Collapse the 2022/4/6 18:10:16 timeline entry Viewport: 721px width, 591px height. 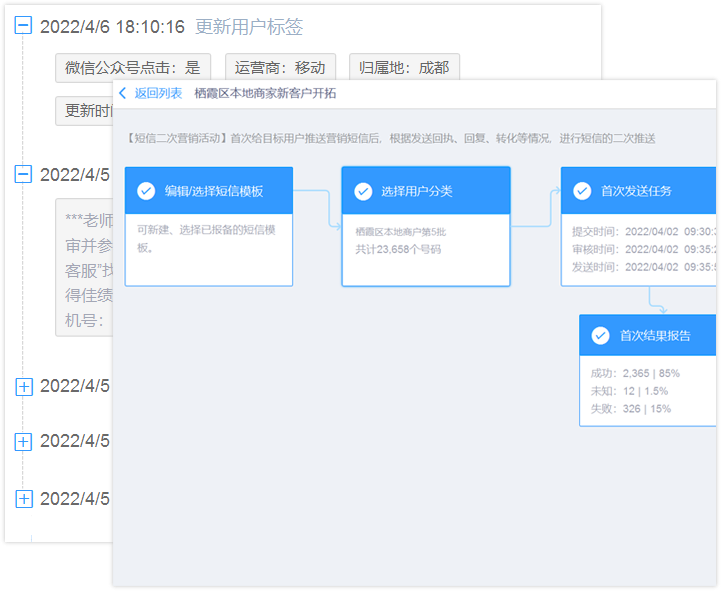[24, 27]
